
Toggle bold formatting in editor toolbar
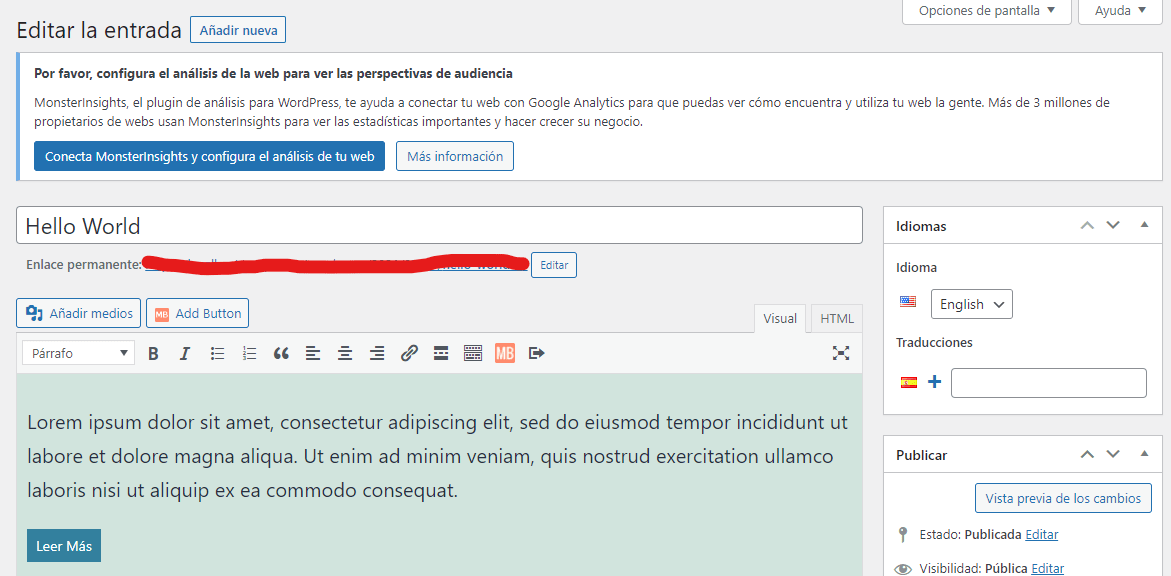tap(154, 353)
